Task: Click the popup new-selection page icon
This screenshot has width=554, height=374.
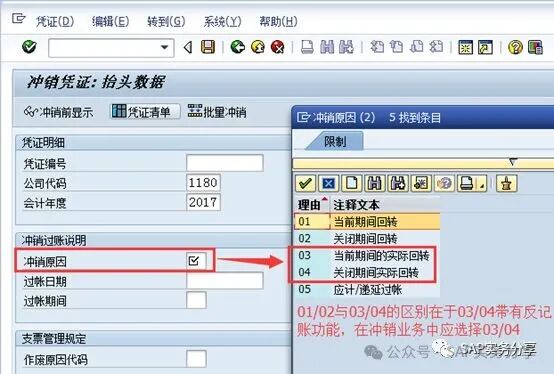Action: click(352, 183)
